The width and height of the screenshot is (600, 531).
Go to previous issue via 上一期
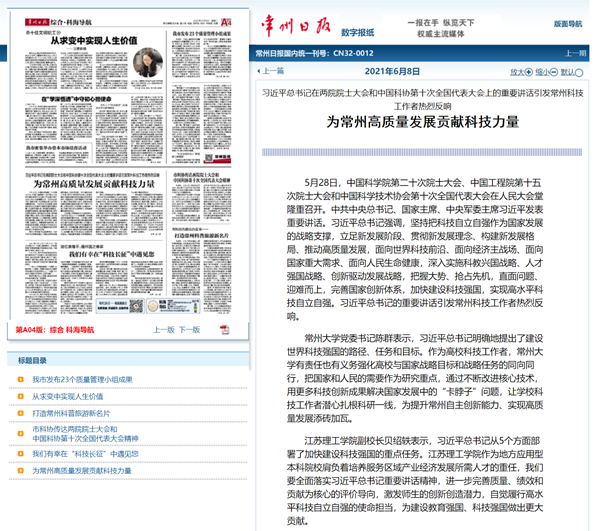(x=575, y=53)
